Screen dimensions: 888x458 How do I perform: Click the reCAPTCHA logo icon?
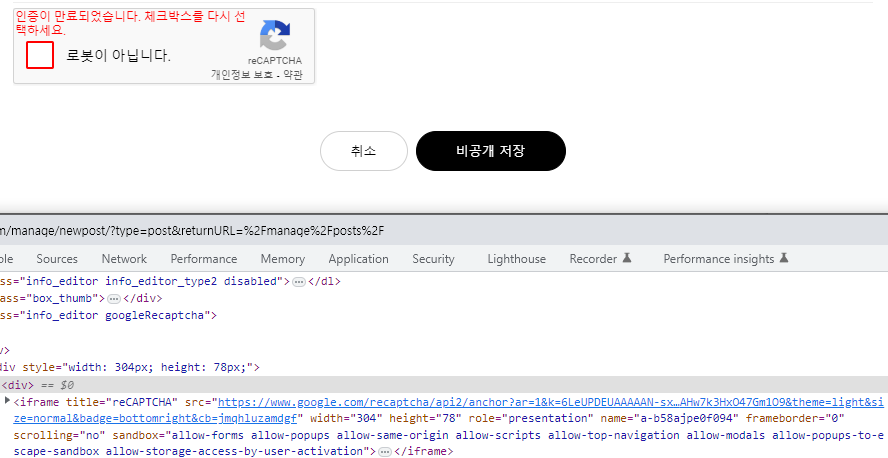coord(275,36)
